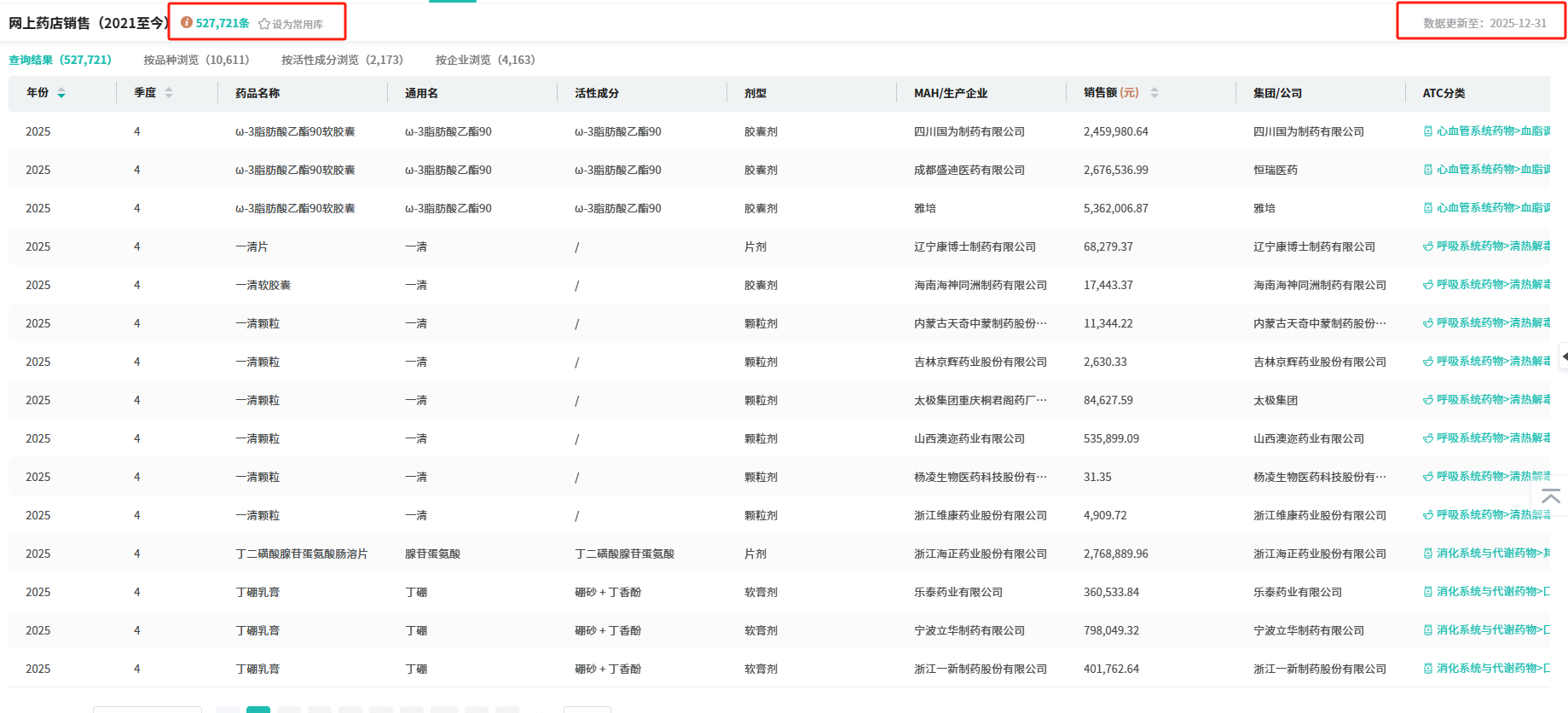This screenshot has height=713, width=1568.
Task: Click the highlighted current page button in pagination
Action: [257, 709]
